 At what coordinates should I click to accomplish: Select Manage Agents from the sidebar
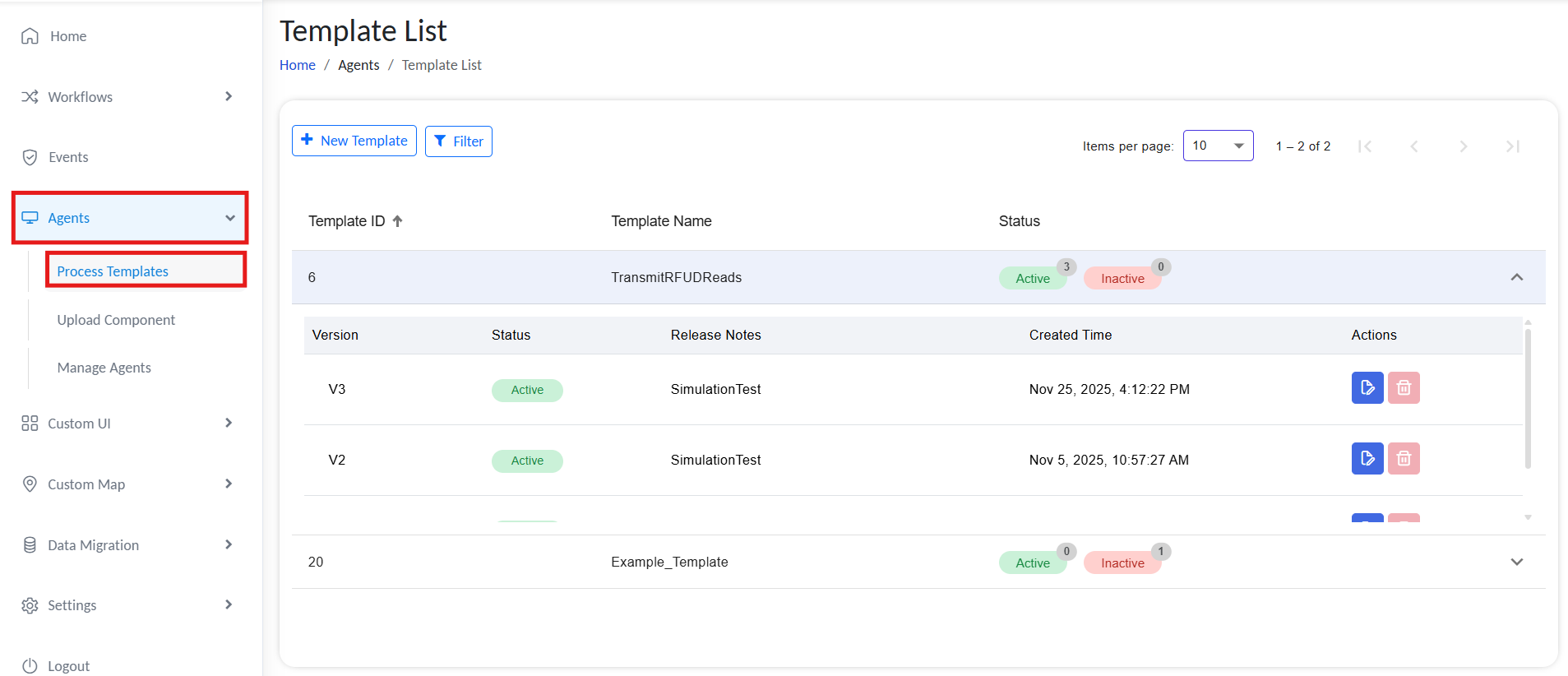click(104, 368)
